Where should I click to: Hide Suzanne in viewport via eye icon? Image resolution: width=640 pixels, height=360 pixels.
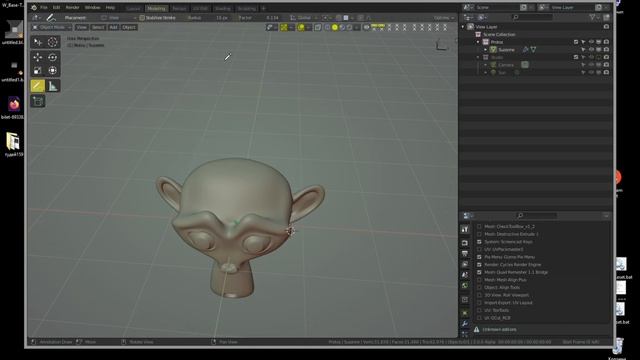pos(591,50)
